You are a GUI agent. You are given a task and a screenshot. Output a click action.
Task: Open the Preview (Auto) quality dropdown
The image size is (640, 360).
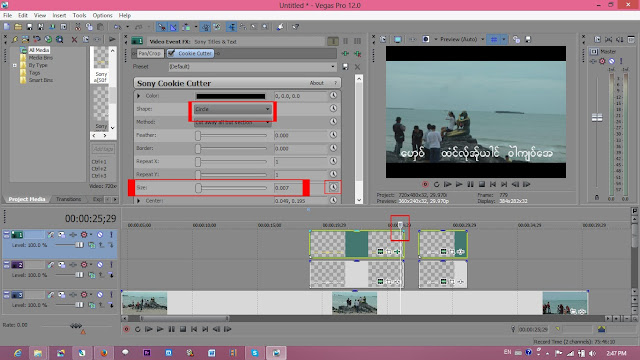(x=482, y=40)
